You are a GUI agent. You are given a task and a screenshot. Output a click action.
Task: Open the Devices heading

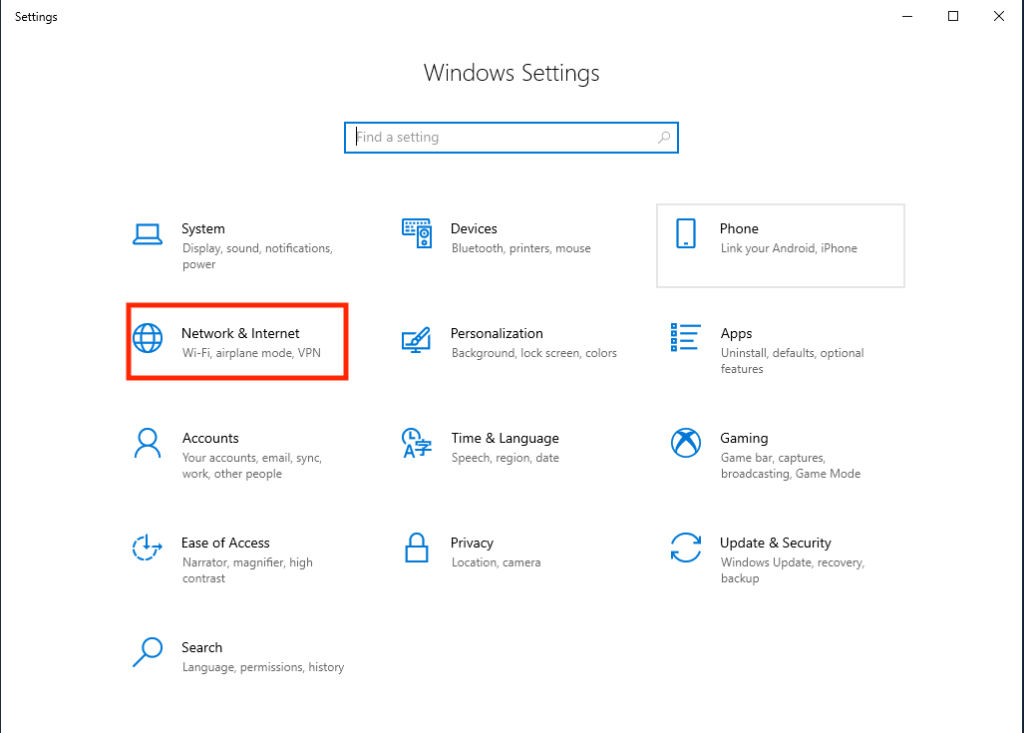(x=473, y=229)
